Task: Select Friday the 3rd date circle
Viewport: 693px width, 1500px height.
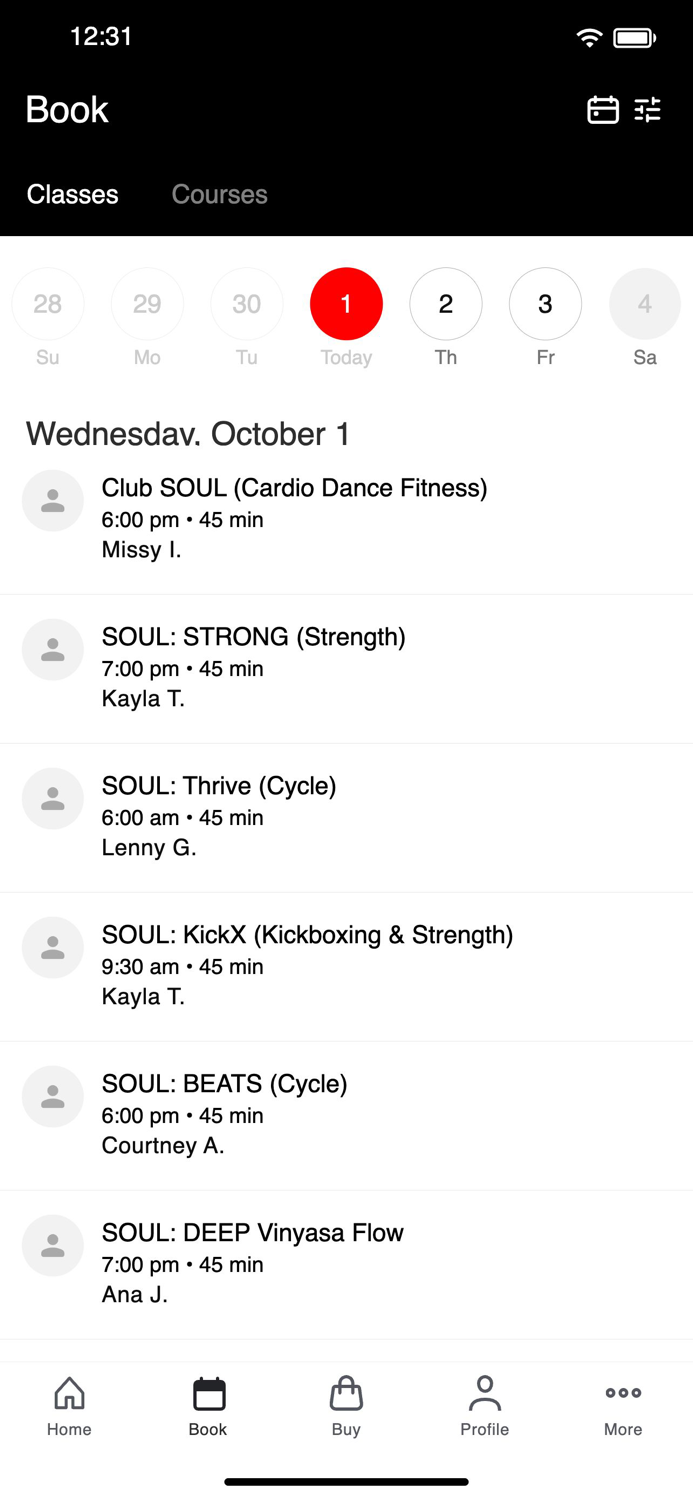Action: coord(545,303)
